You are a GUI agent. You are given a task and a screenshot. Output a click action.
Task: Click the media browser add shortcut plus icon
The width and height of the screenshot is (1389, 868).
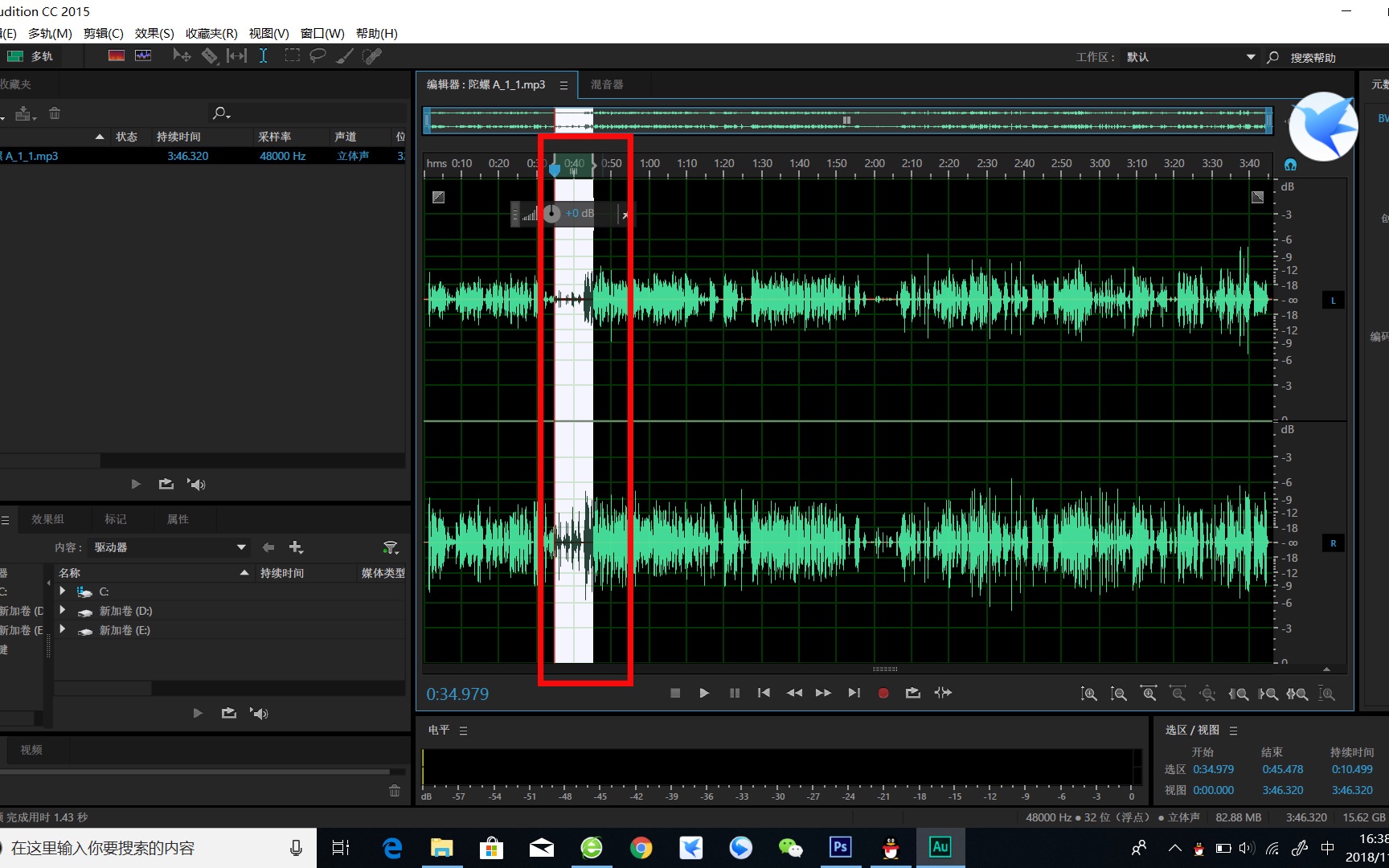296,547
